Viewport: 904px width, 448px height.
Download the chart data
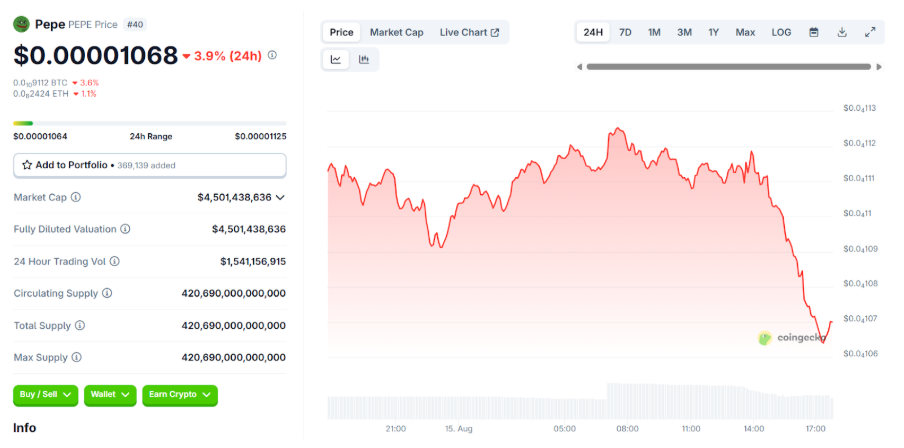tap(842, 32)
